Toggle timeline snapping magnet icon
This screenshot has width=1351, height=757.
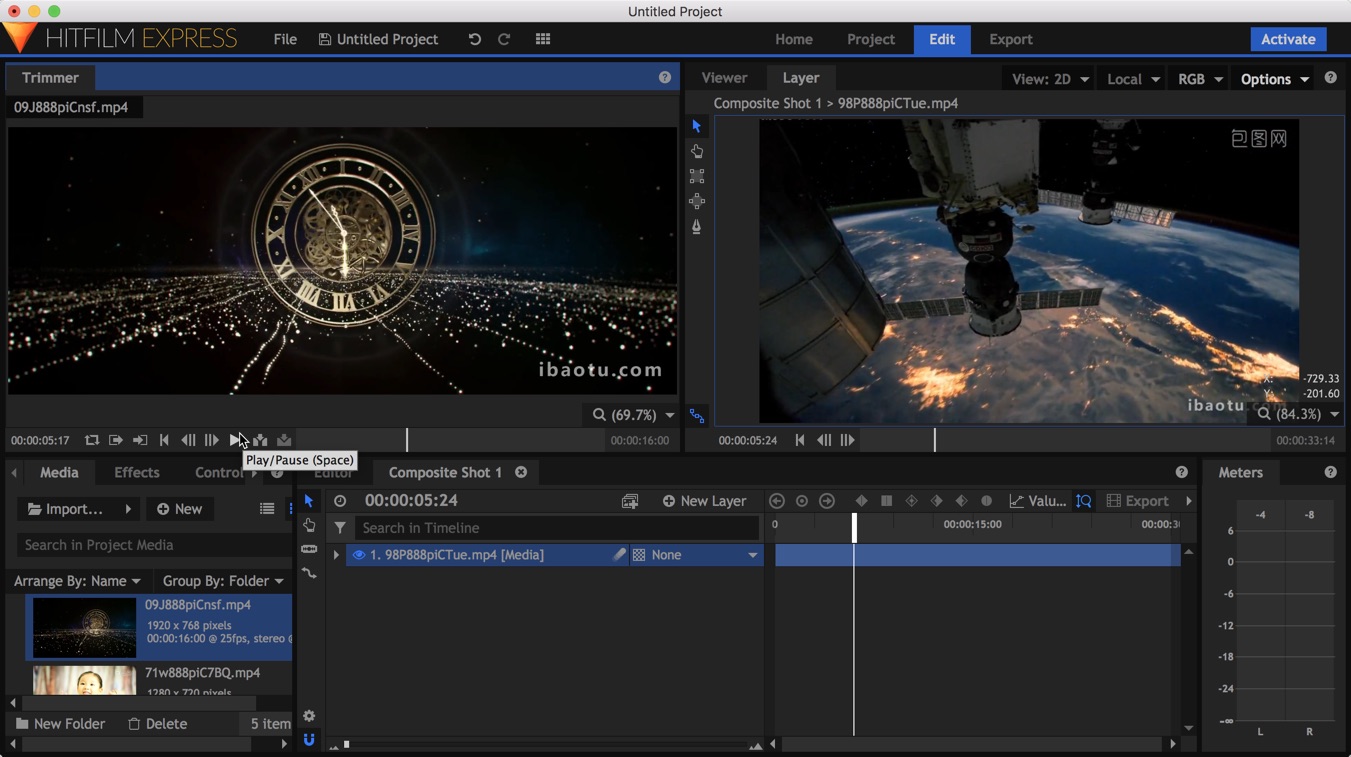pyautogui.click(x=309, y=740)
